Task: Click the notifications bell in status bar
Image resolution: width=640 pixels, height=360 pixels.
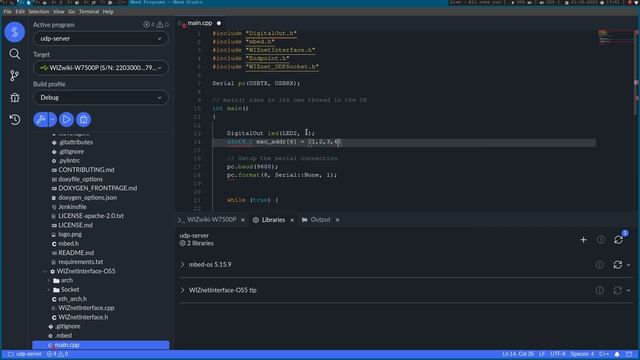Action: point(617,354)
